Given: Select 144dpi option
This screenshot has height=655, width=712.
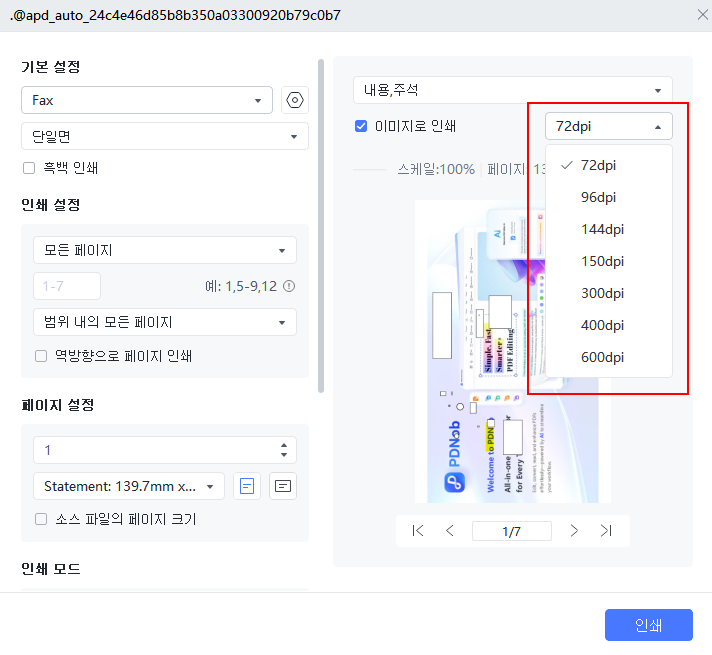Looking at the screenshot, I should (x=608, y=229).
